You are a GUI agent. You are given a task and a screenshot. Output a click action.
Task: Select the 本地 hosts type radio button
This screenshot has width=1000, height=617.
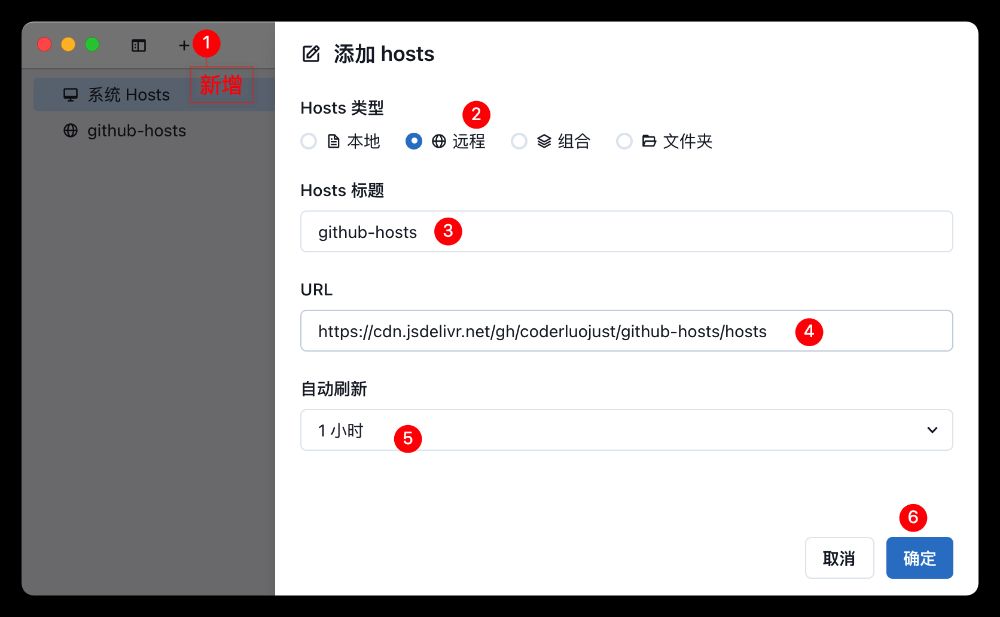[309, 141]
